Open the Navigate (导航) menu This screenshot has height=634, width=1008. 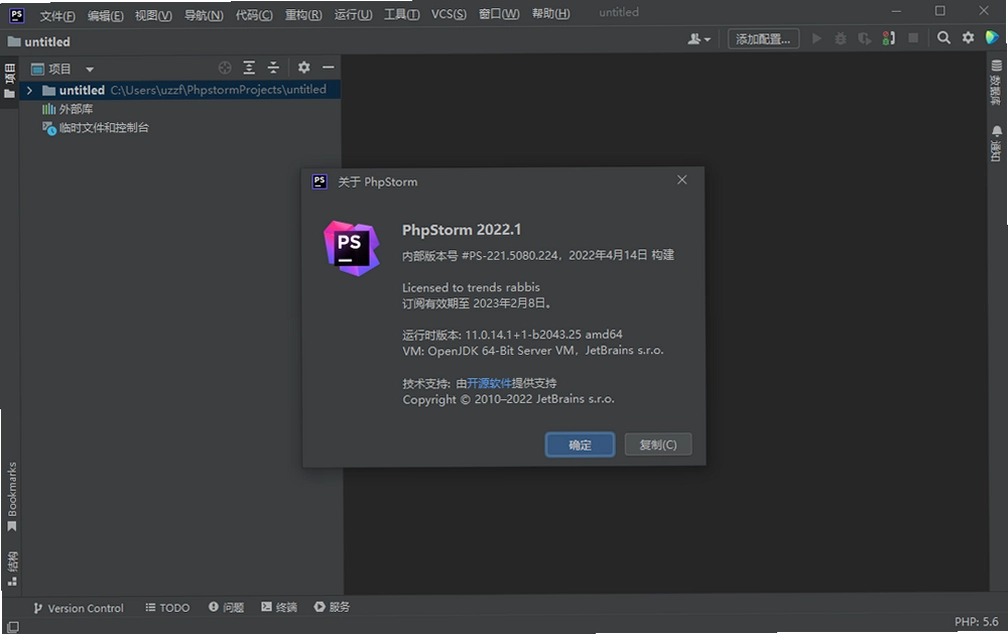(x=204, y=15)
